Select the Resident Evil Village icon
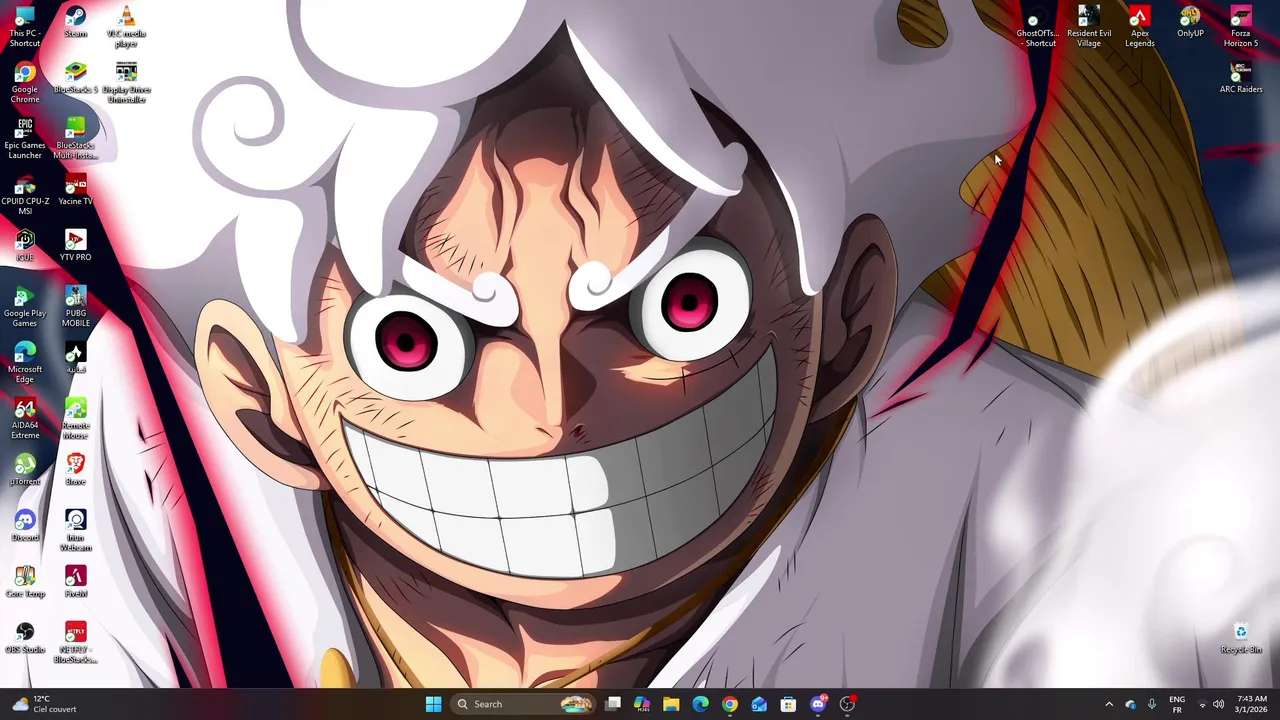Screen dimensions: 1280x720 [1089, 27]
